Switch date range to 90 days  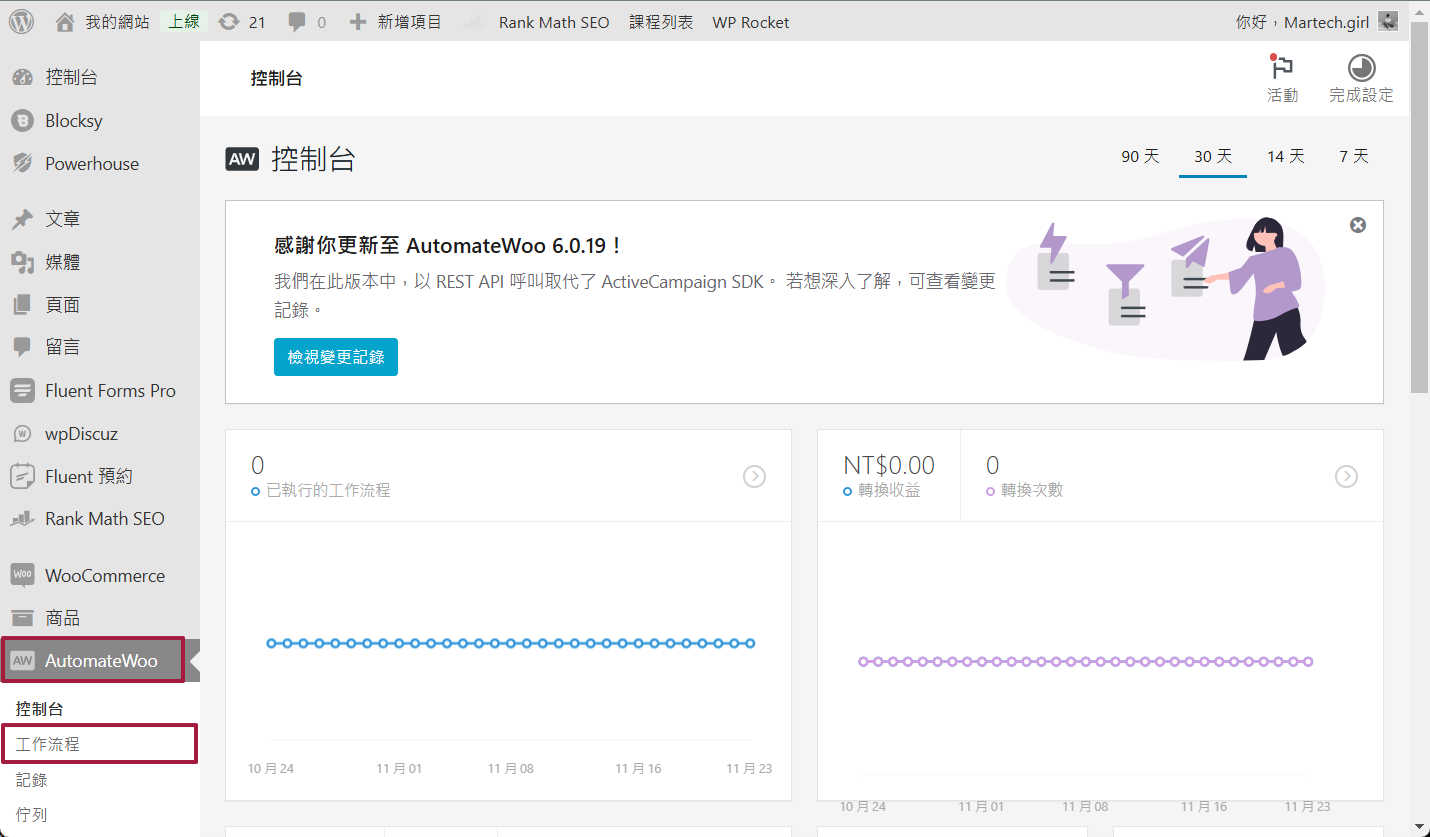1140,157
